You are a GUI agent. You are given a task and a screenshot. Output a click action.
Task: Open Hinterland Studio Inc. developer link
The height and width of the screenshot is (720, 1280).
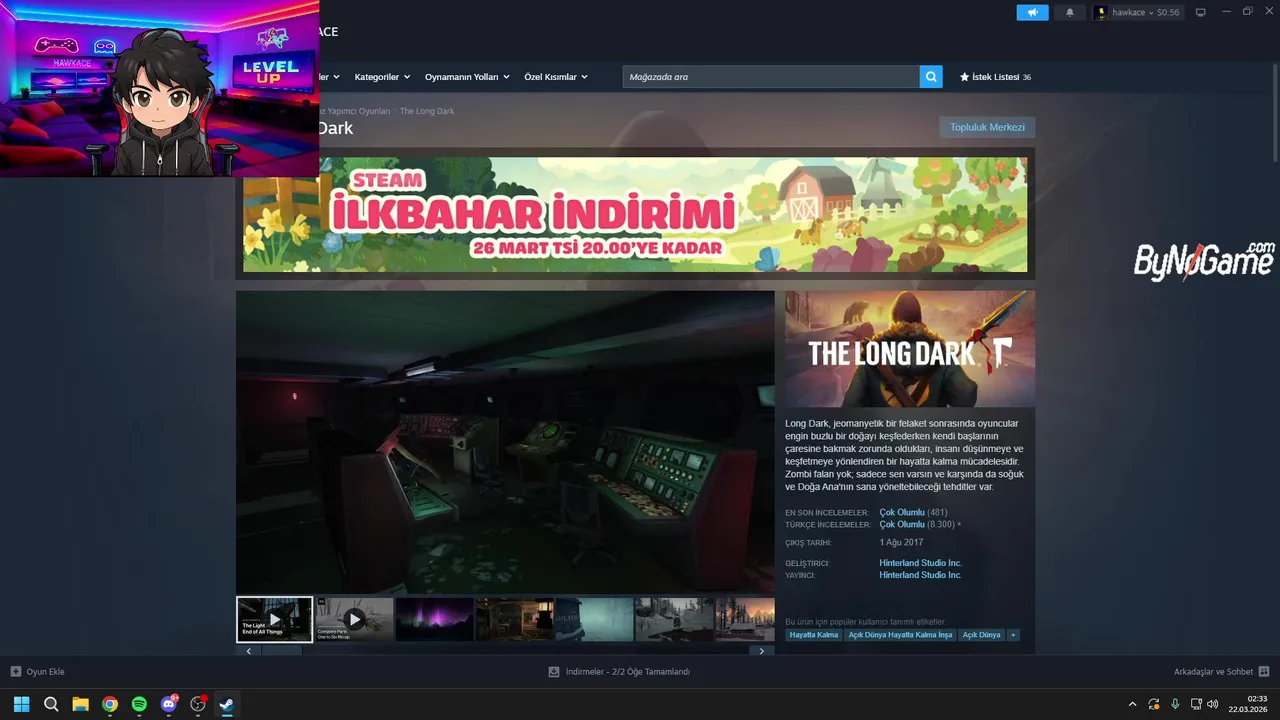pyautogui.click(x=920, y=563)
